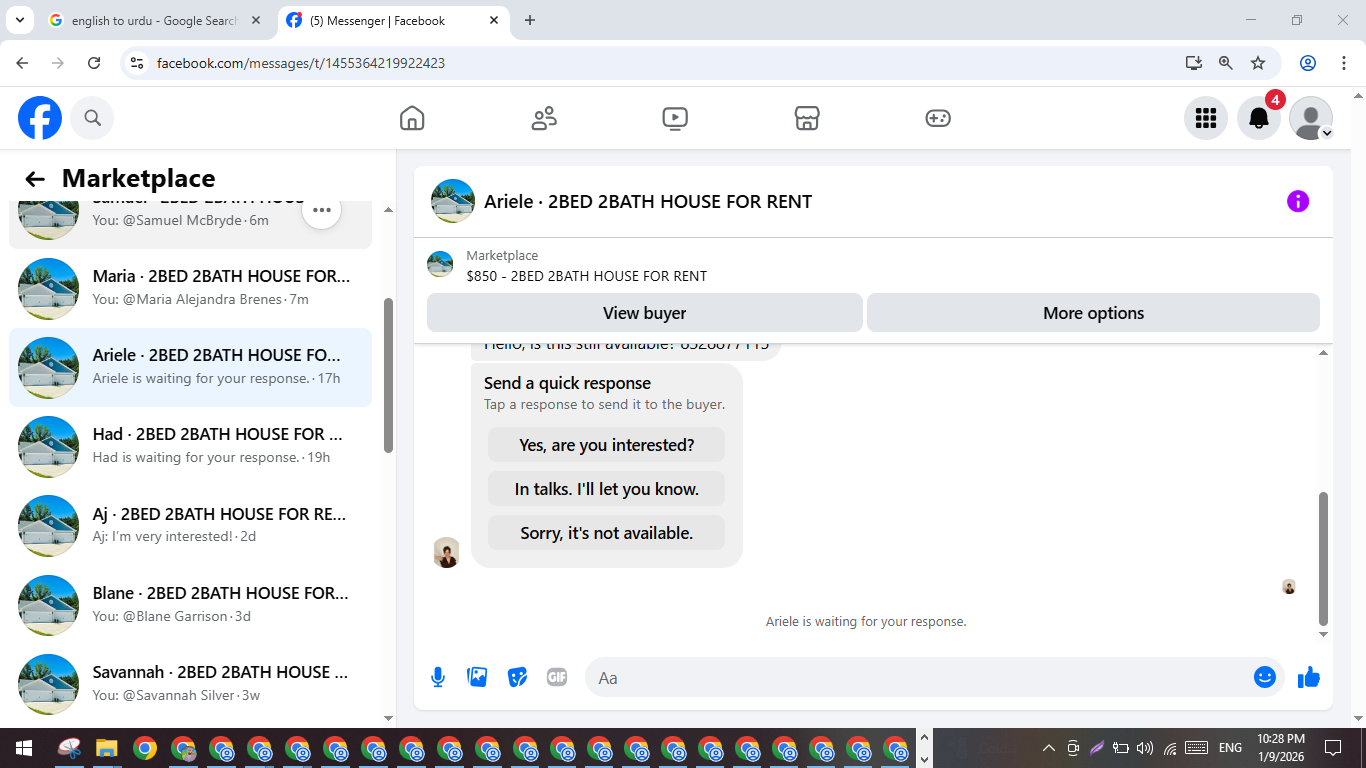Open the Aj conversation
Viewport: 1366px width, 768px height.
pos(190,525)
